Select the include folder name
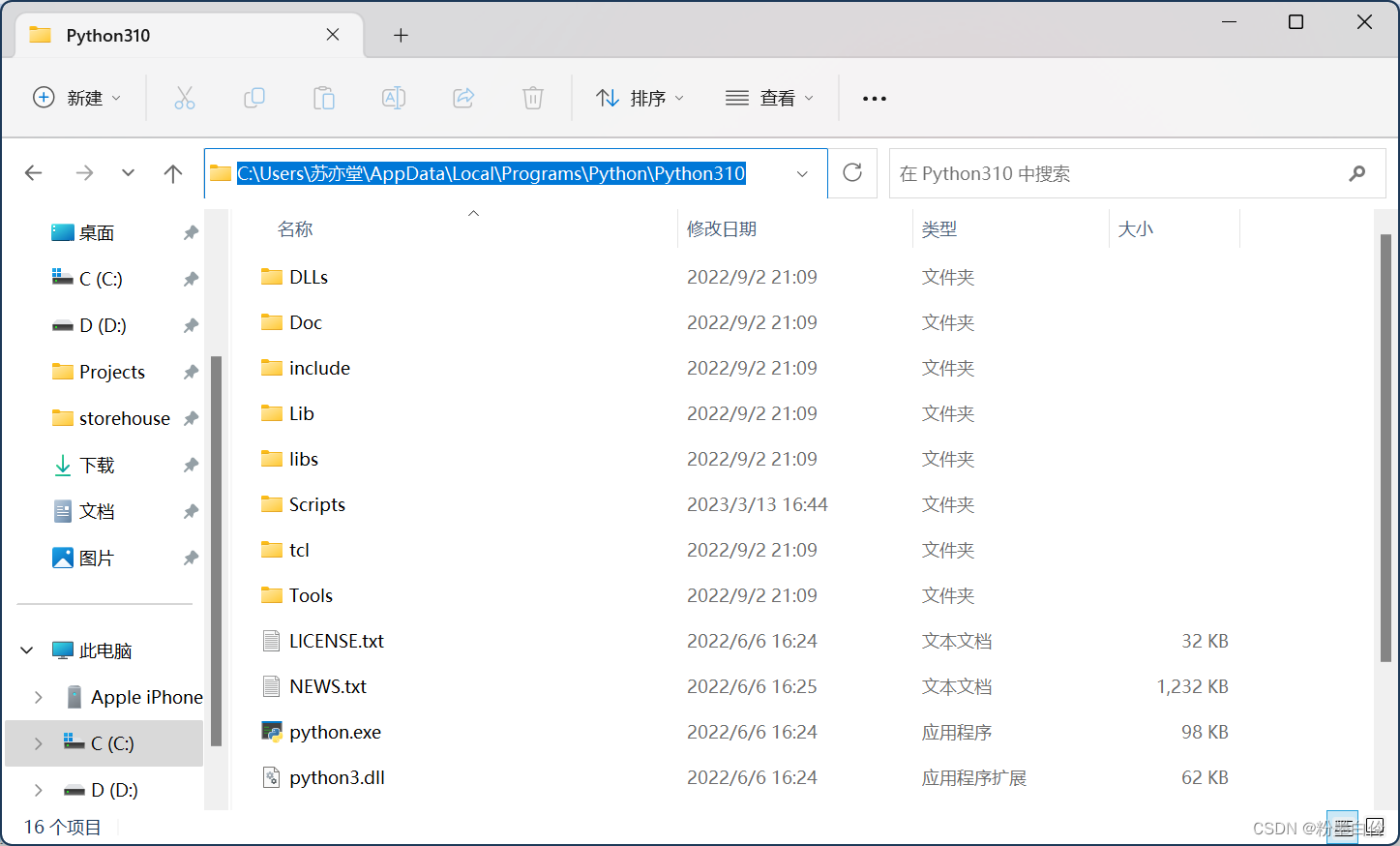This screenshot has height=846, width=1400. click(319, 368)
